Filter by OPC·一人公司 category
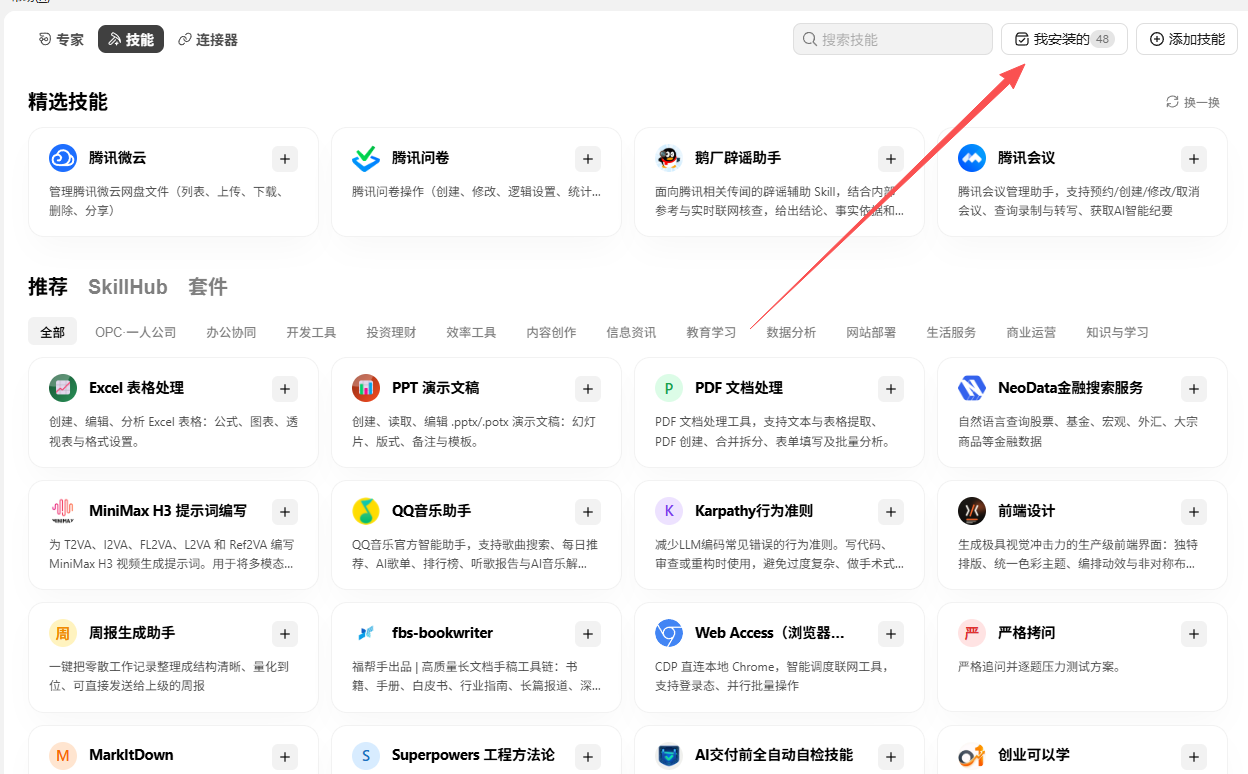The height and width of the screenshot is (774, 1248). pyautogui.click(x=136, y=332)
